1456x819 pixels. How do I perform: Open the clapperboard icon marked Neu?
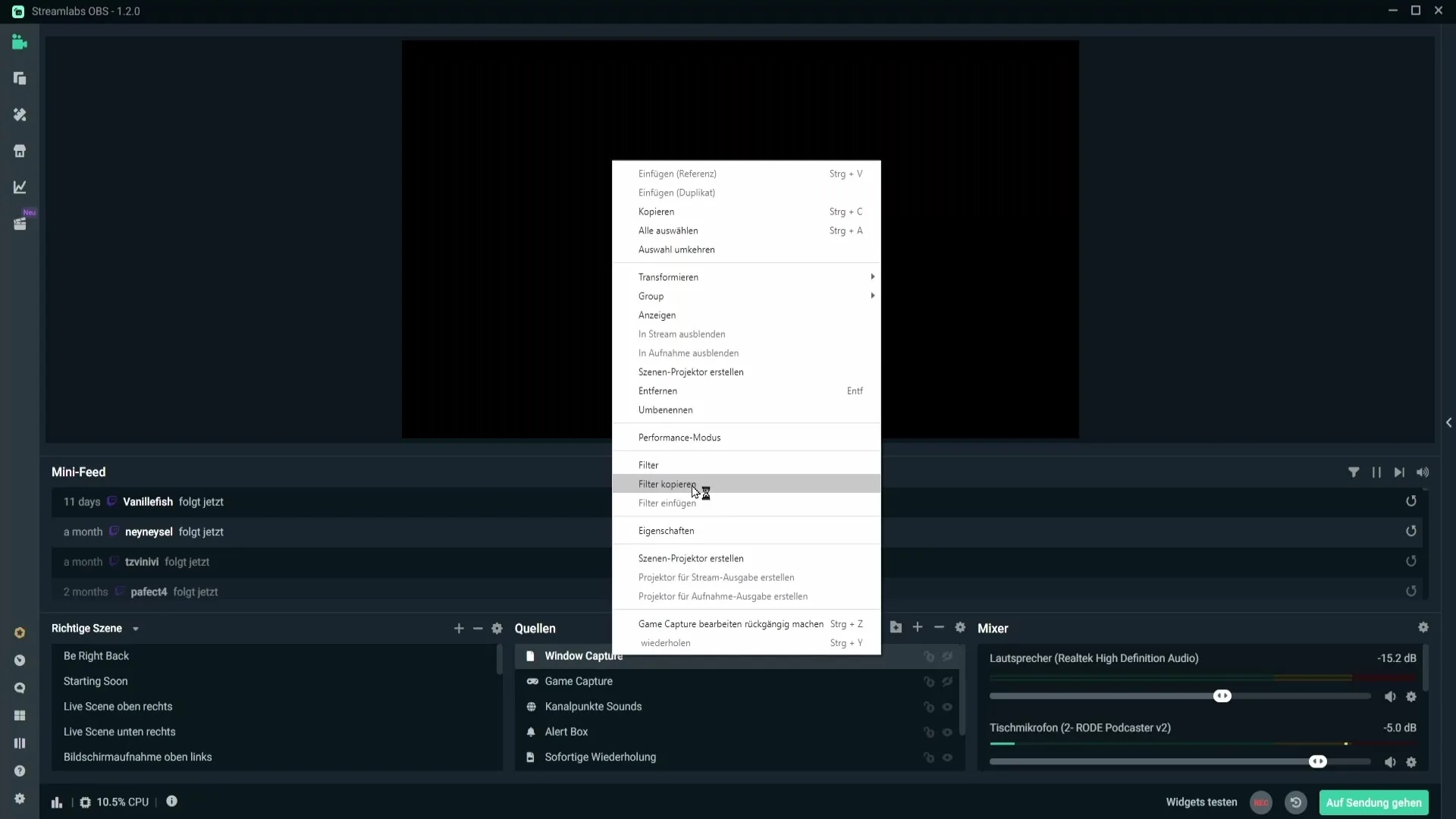pyautogui.click(x=20, y=224)
